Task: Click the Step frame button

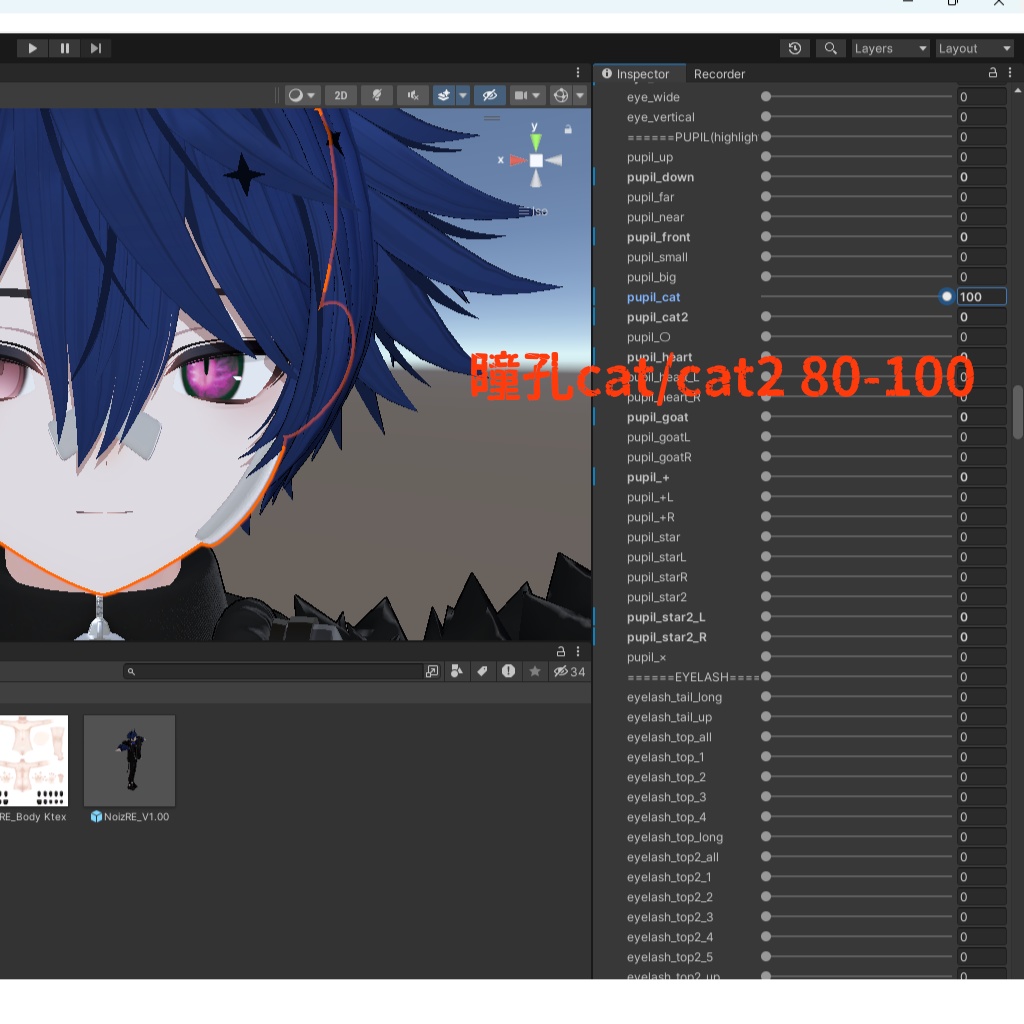Action: (x=96, y=48)
